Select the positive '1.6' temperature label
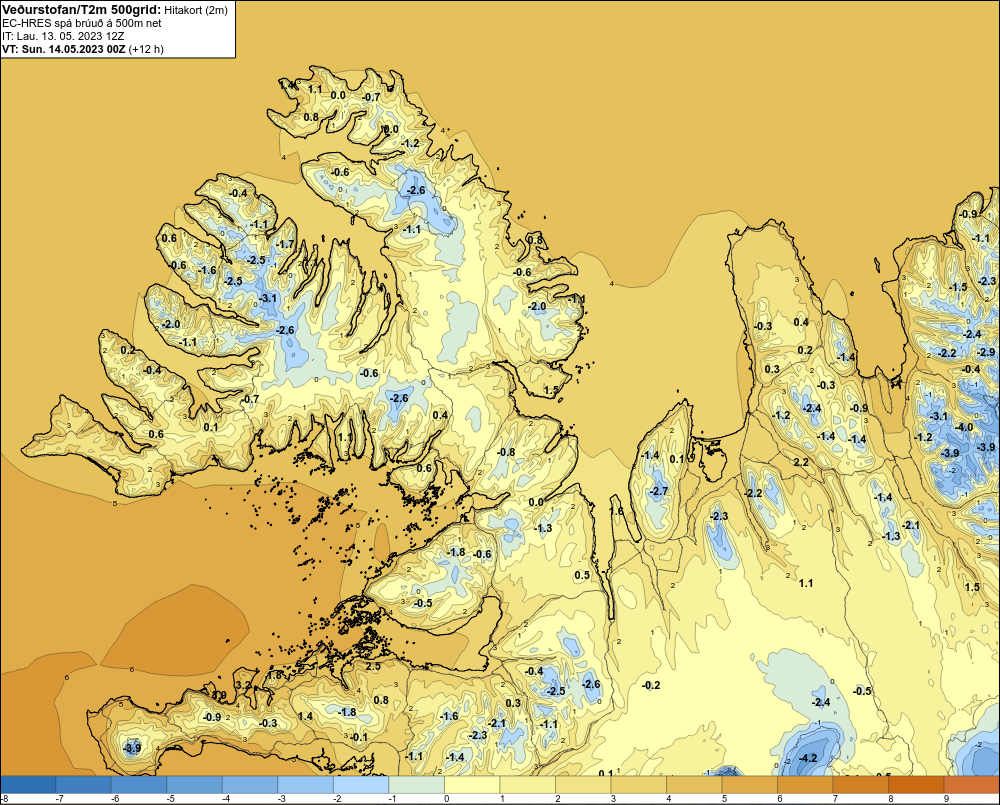Screen dimensions: 1000x805 point(616,512)
